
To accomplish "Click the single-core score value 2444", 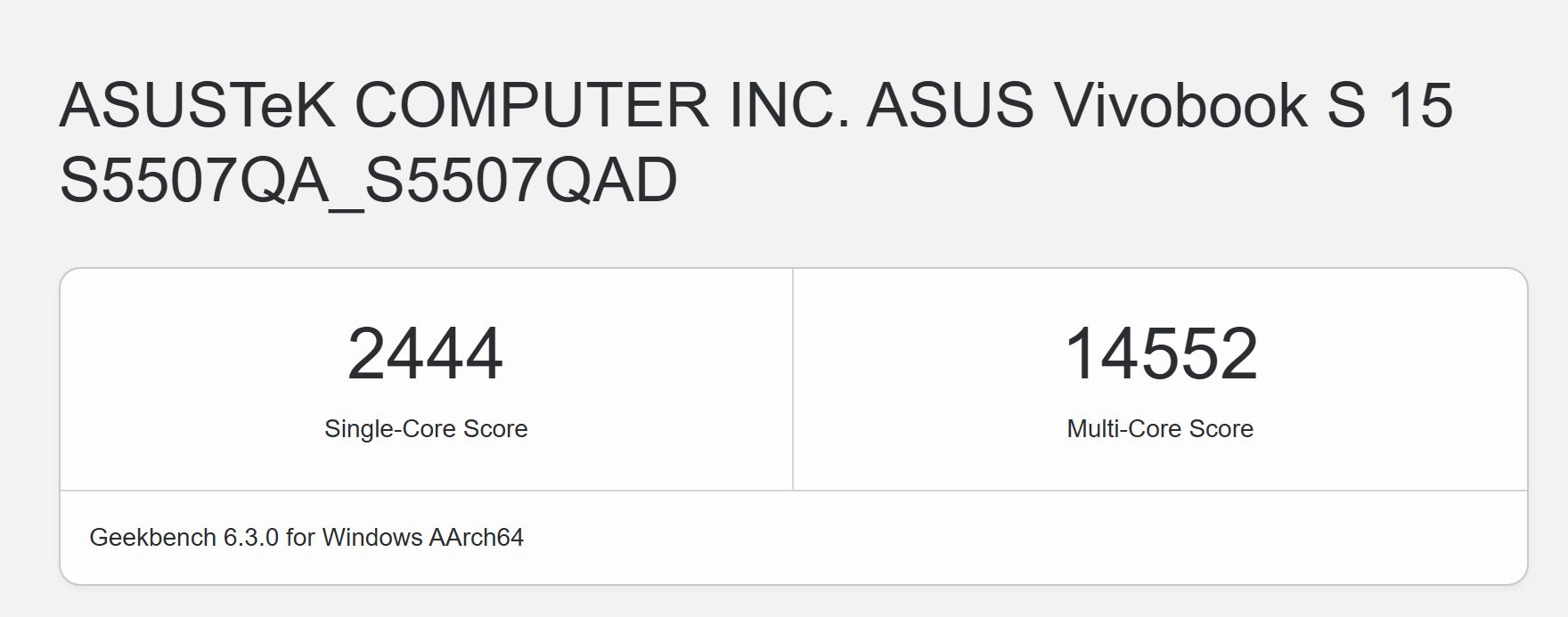I will (x=425, y=354).
